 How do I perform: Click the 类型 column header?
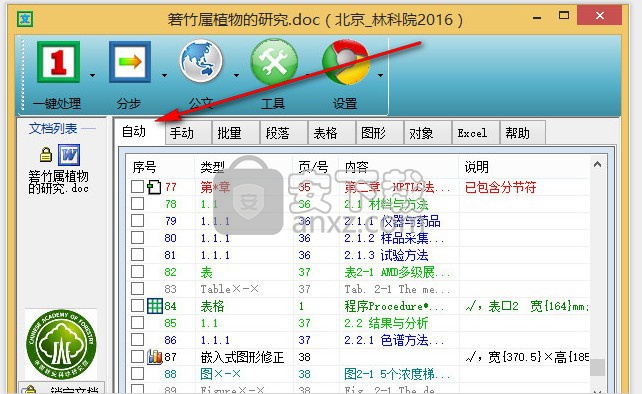click(212, 167)
